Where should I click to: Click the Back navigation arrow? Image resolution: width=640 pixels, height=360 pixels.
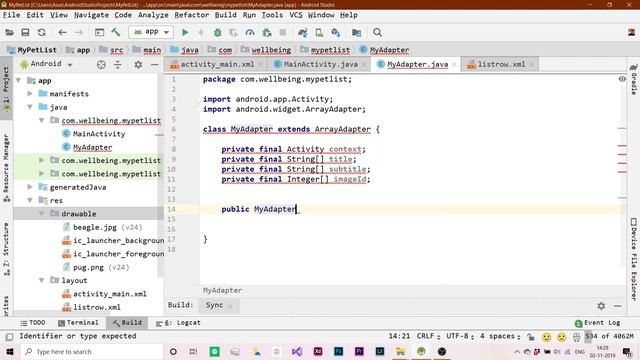62,32
